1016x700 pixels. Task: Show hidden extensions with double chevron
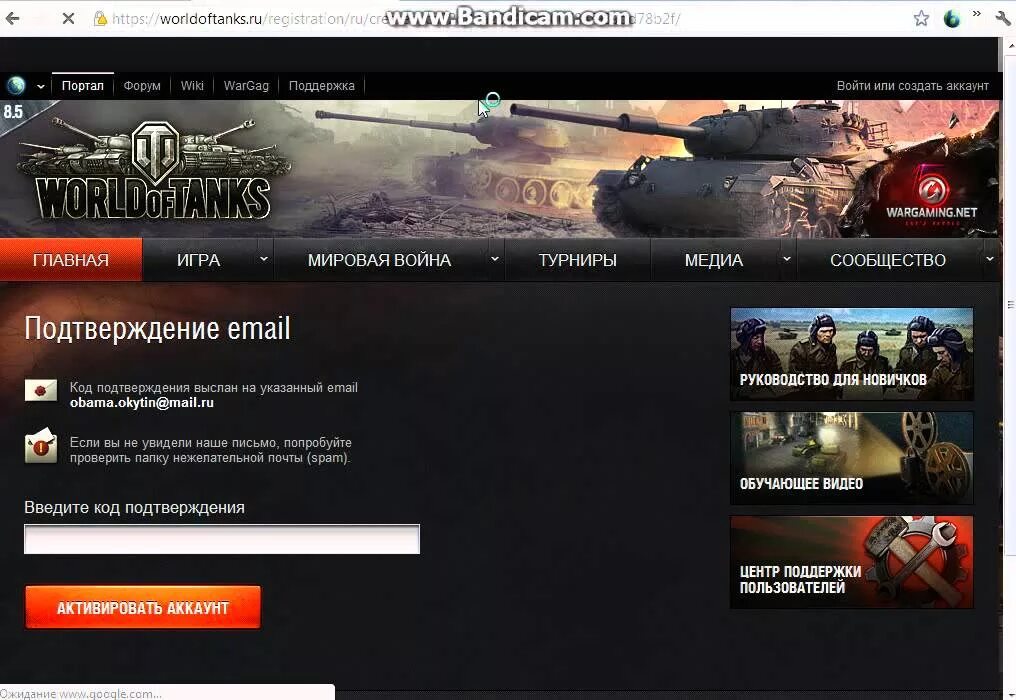[976, 14]
